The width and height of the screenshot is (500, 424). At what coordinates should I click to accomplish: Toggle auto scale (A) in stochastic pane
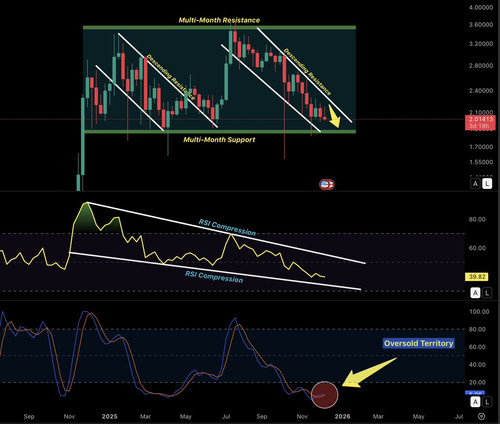(476, 402)
